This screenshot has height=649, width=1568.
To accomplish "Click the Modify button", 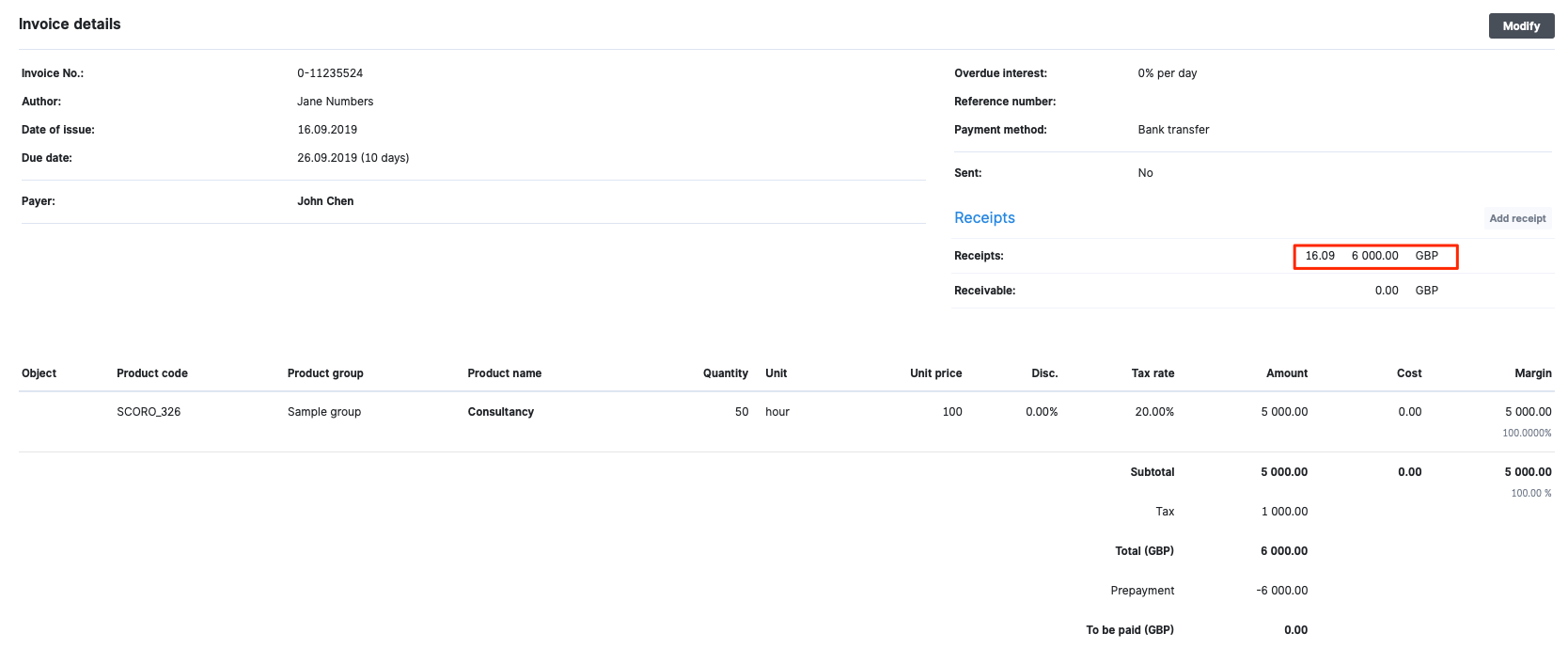I will coord(1521,26).
